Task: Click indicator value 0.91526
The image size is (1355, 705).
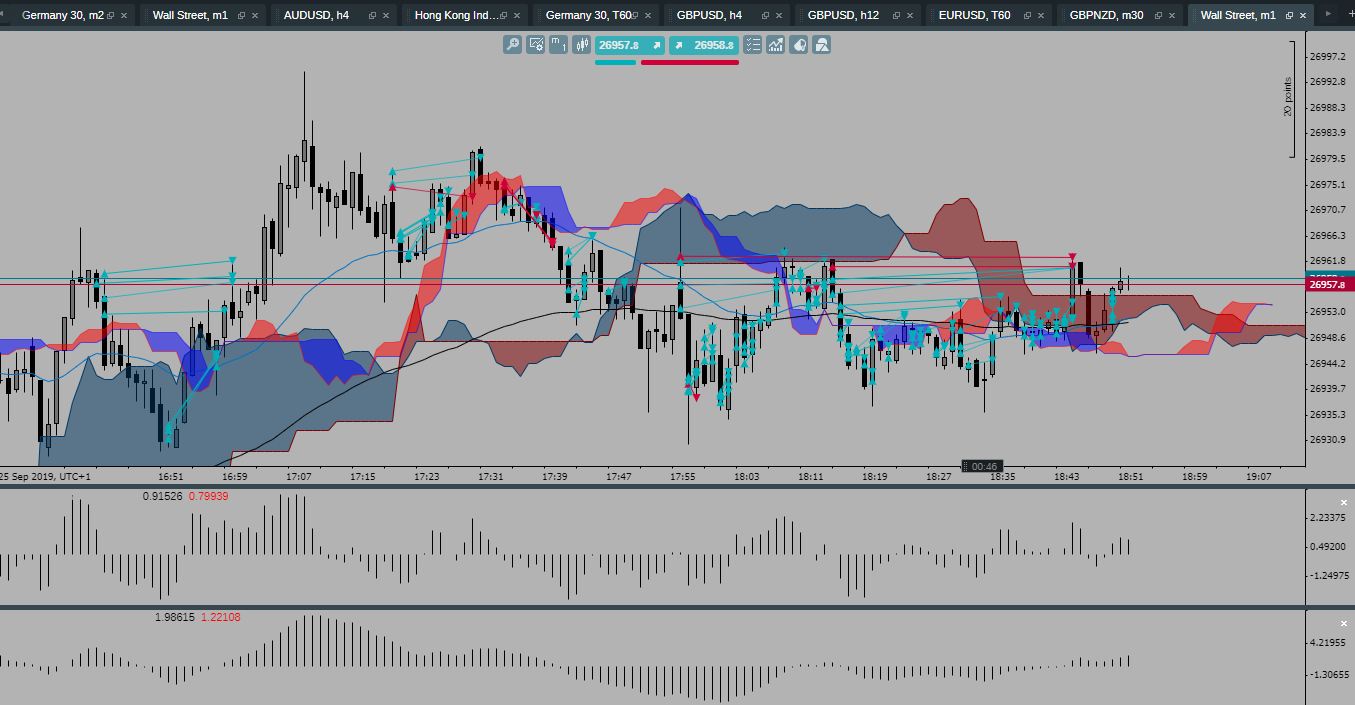Action: pyautogui.click(x=163, y=496)
